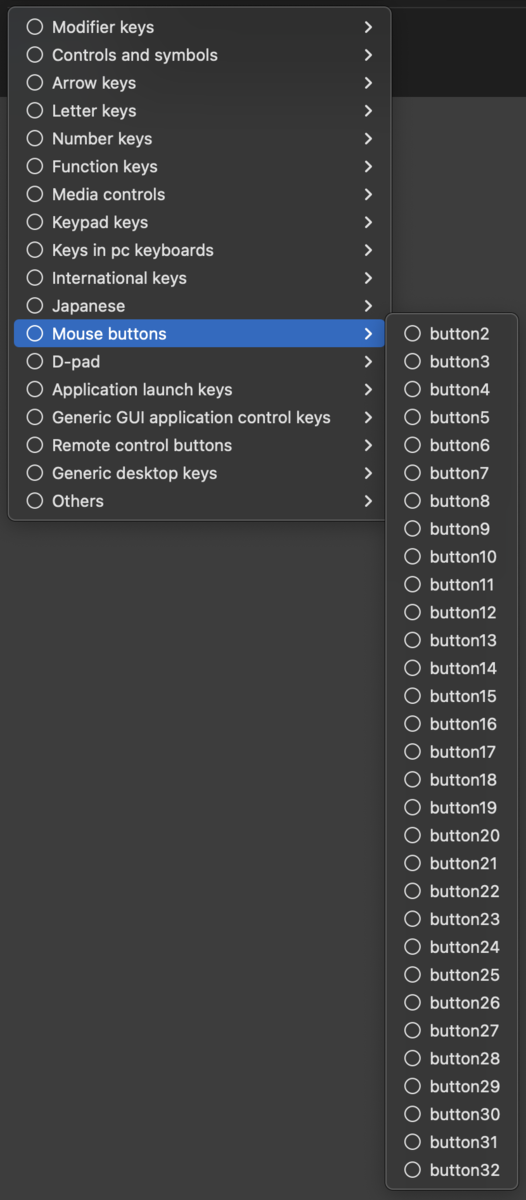Screen dimensions: 526x1200
Task: Select the button32 radio circle
Action: (413, 1170)
